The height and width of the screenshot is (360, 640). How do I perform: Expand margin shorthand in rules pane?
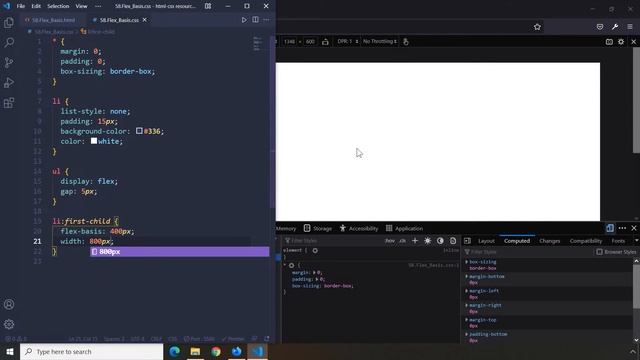[x=314, y=272]
